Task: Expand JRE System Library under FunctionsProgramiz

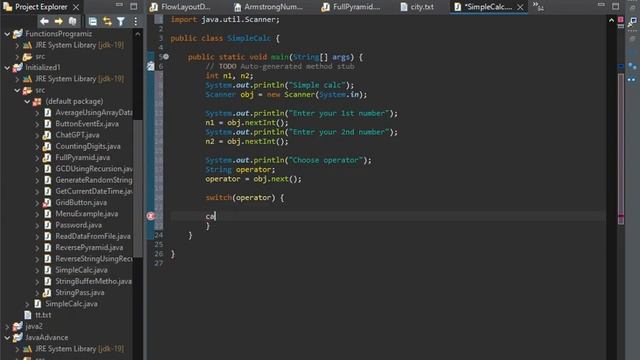Action: point(17,45)
